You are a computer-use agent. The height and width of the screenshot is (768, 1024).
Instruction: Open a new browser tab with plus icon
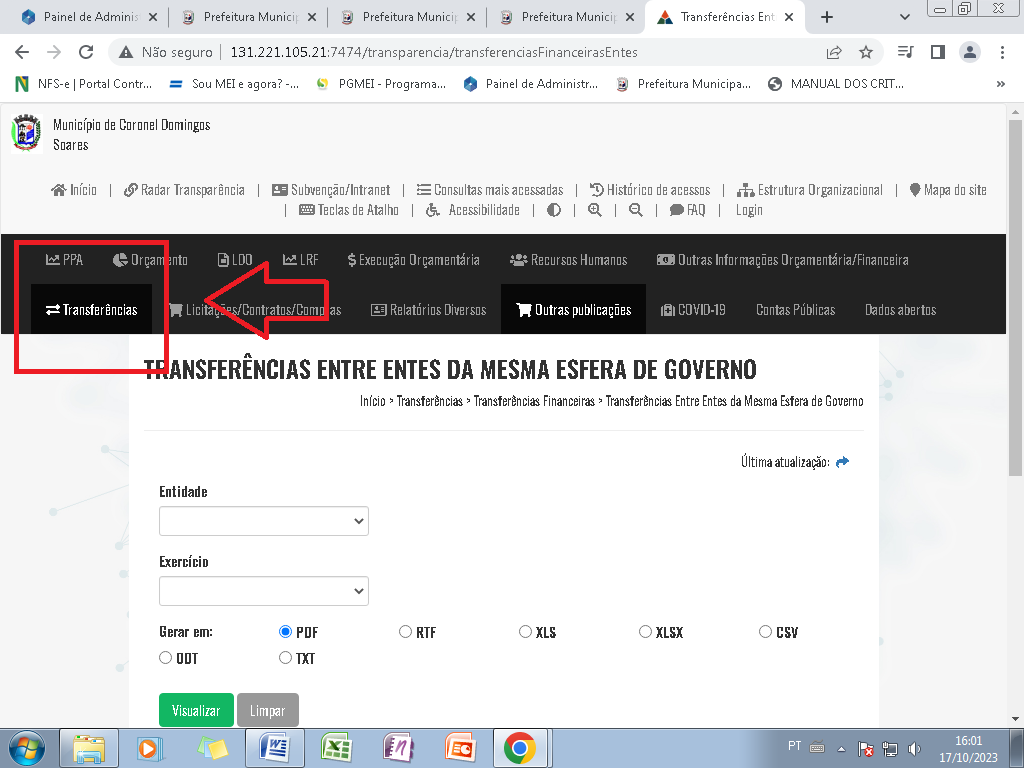pyautogui.click(x=827, y=17)
